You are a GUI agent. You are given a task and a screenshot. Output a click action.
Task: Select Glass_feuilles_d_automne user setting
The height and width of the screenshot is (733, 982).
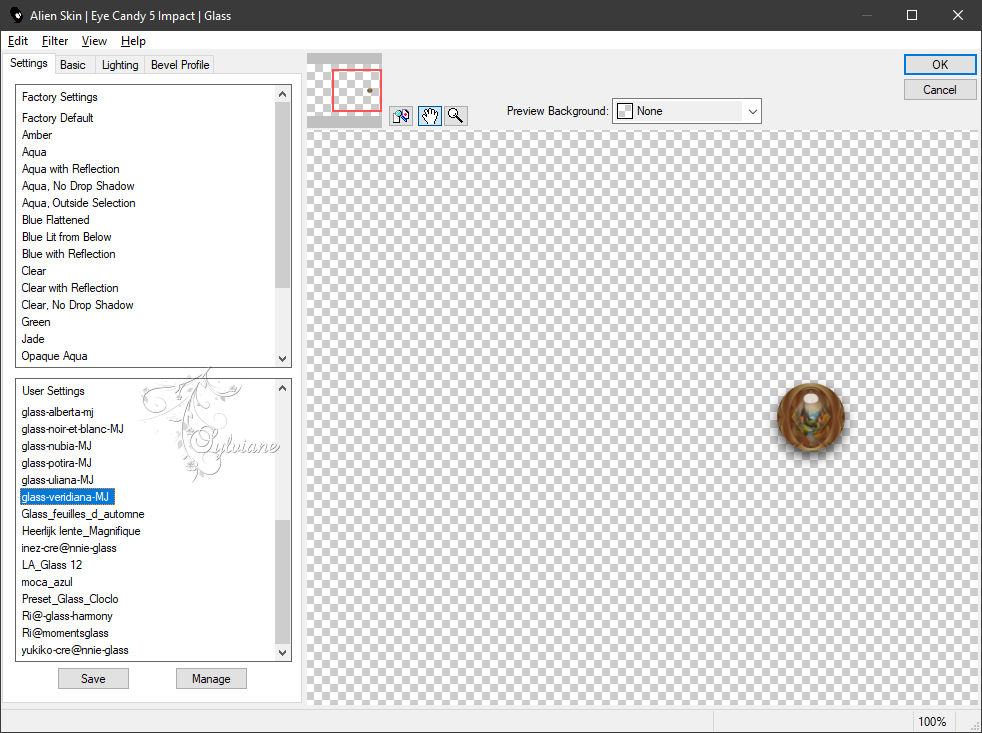point(83,514)
